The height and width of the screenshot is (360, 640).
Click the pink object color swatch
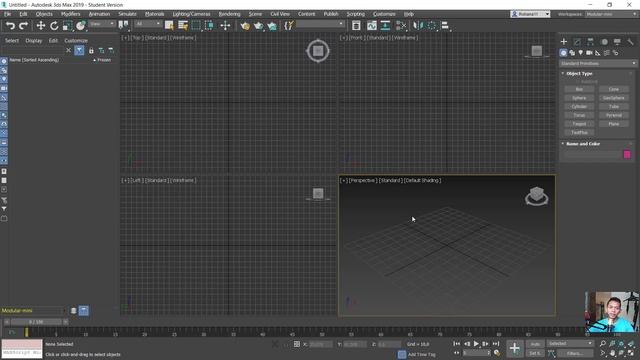[x=627, y=154]
